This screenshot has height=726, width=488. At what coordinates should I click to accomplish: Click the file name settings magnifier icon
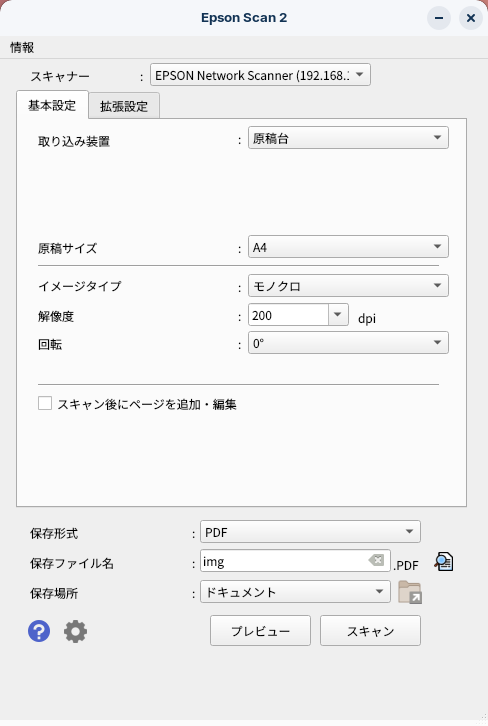444,562
